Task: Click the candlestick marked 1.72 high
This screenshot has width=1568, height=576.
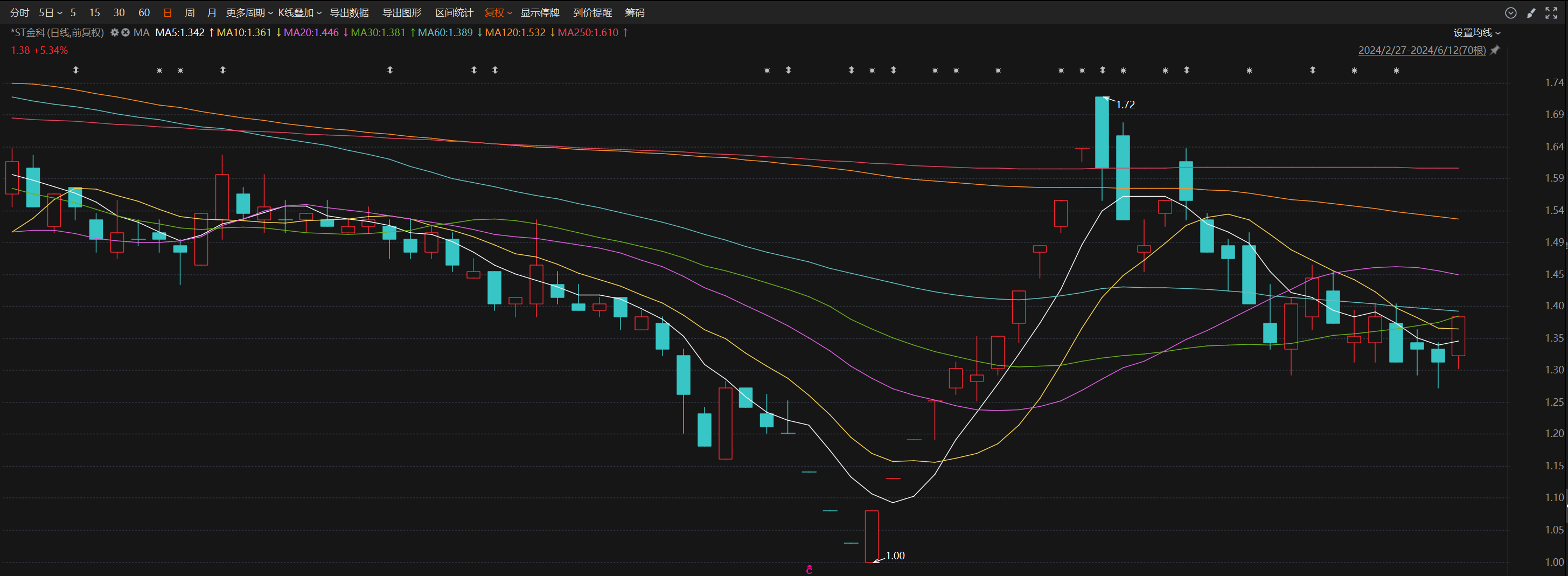Action: pyautogui.click(x=1101, y=132)
